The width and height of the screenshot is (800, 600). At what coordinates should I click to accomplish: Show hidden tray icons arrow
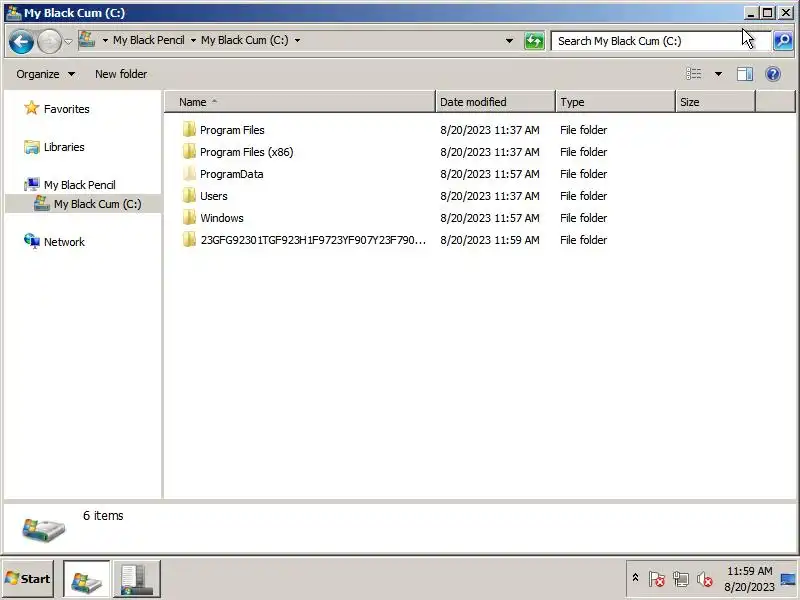[635, 578]
